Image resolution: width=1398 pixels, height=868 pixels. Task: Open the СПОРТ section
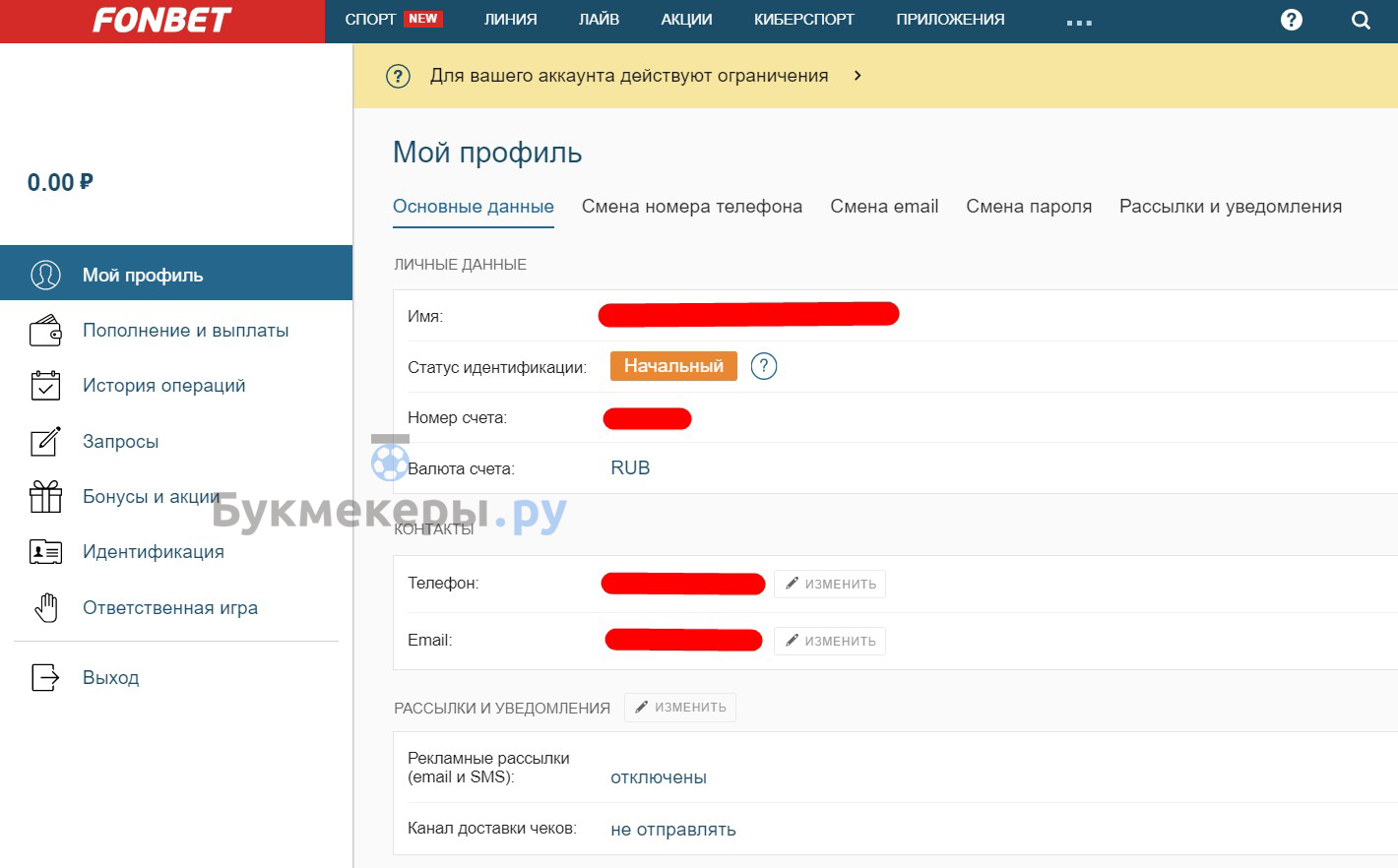pyautogui.click(x=370, y=20)
